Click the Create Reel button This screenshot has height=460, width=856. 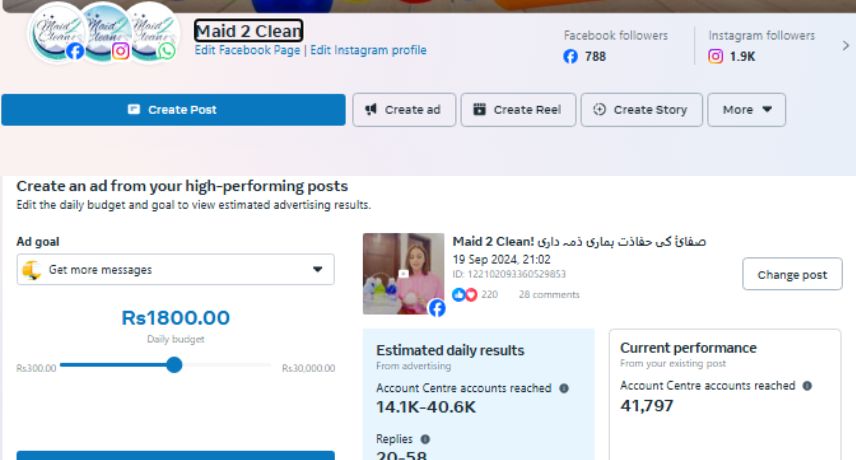pyautogui.click(x=518, y=110)
